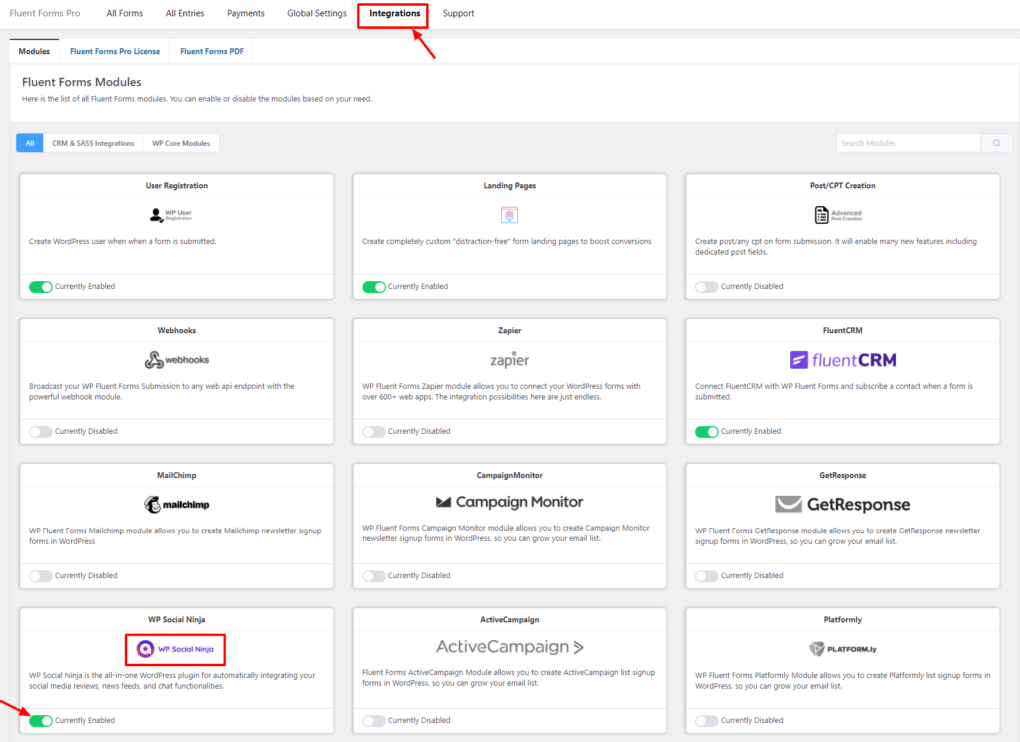Select the All filter button
1020x742 pixels.
tap(30, 143)
